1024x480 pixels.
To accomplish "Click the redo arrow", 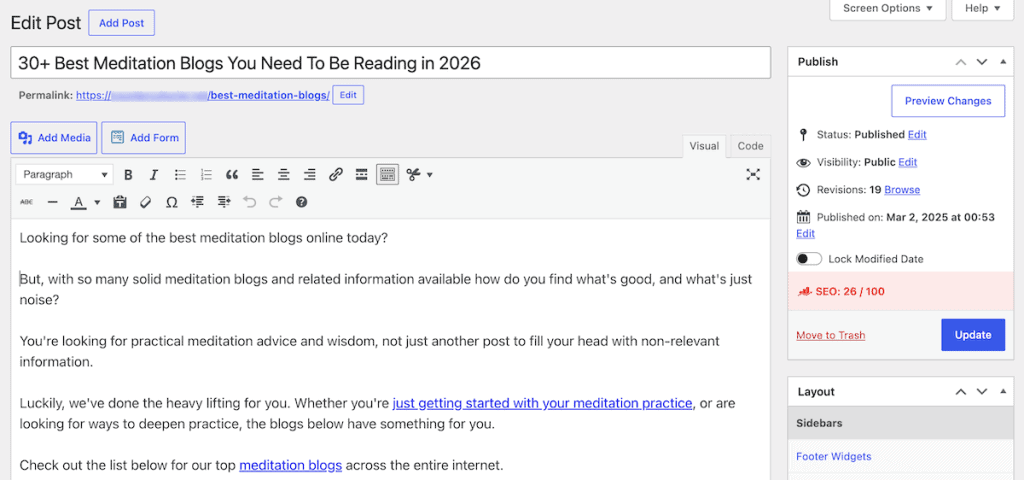I will tap(276, 202).
